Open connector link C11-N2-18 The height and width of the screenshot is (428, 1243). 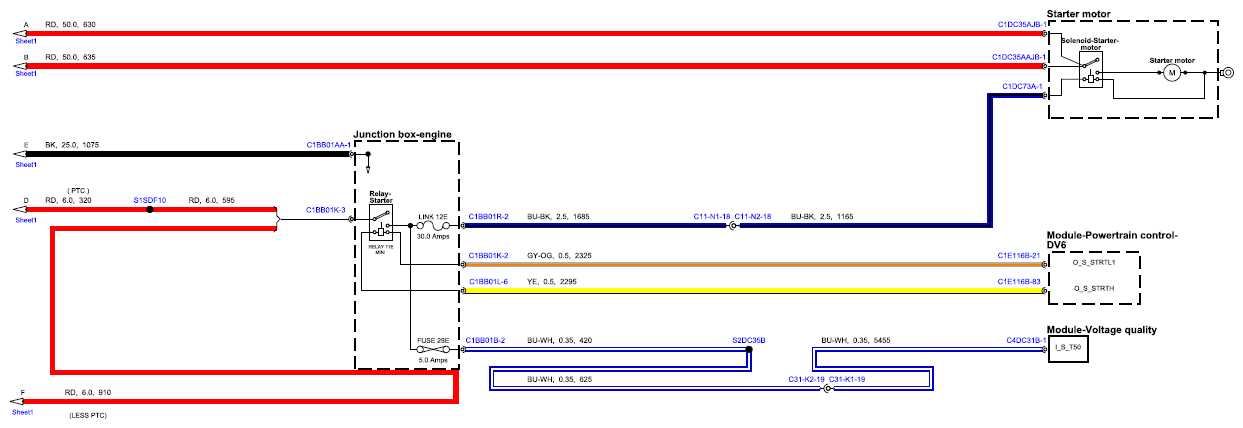(753, 216)
